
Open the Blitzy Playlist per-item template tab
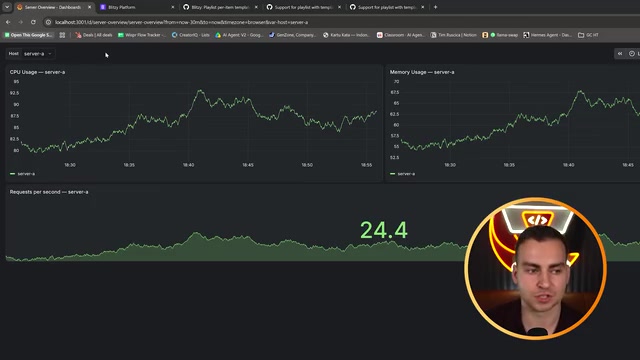[x=220, y=7]
